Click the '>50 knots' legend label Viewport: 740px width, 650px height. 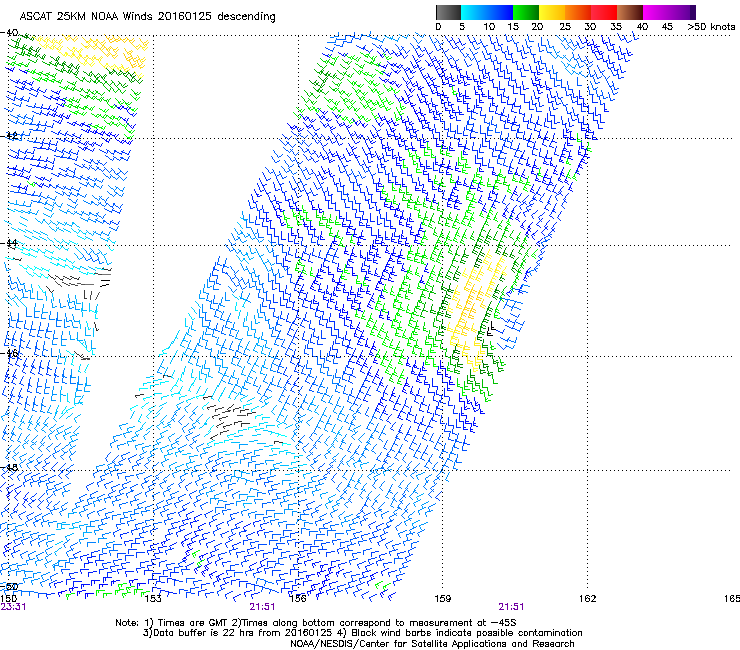coord(711,27)
